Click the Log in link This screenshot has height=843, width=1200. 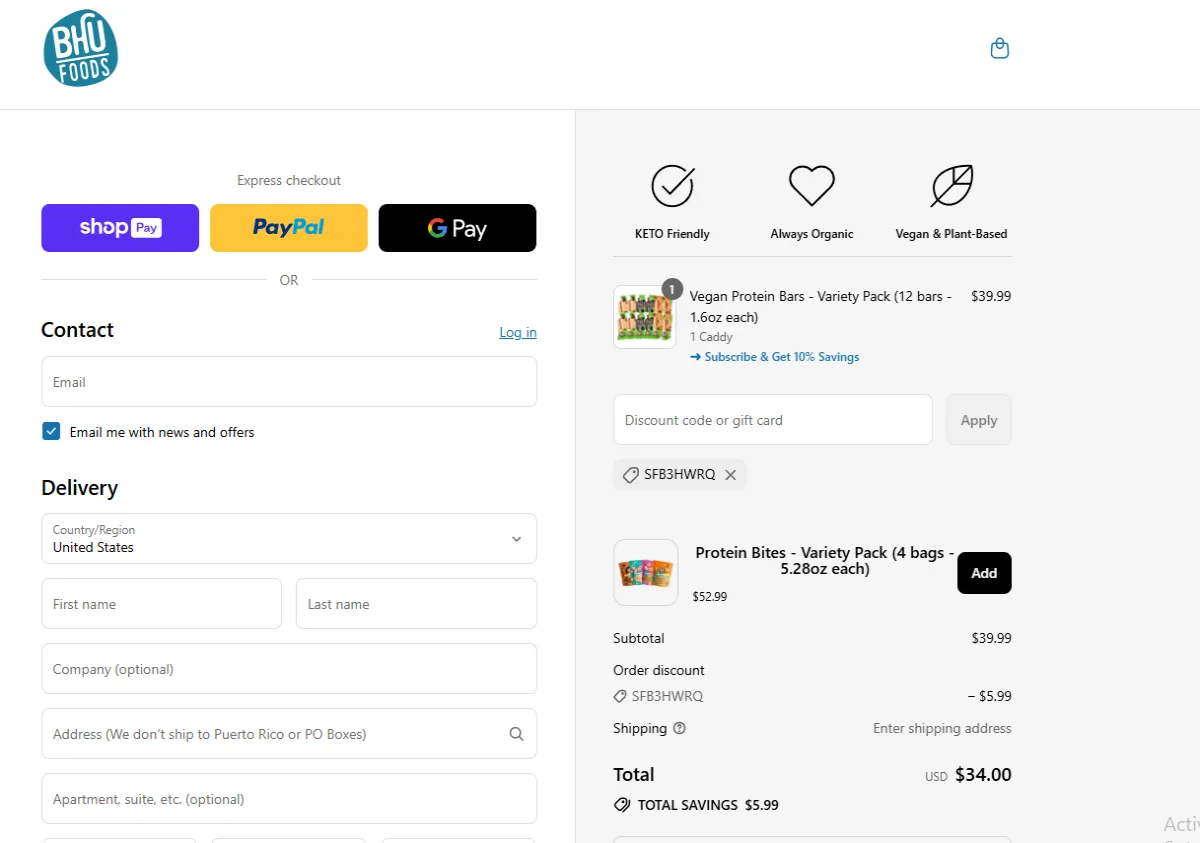pos(518,332)
